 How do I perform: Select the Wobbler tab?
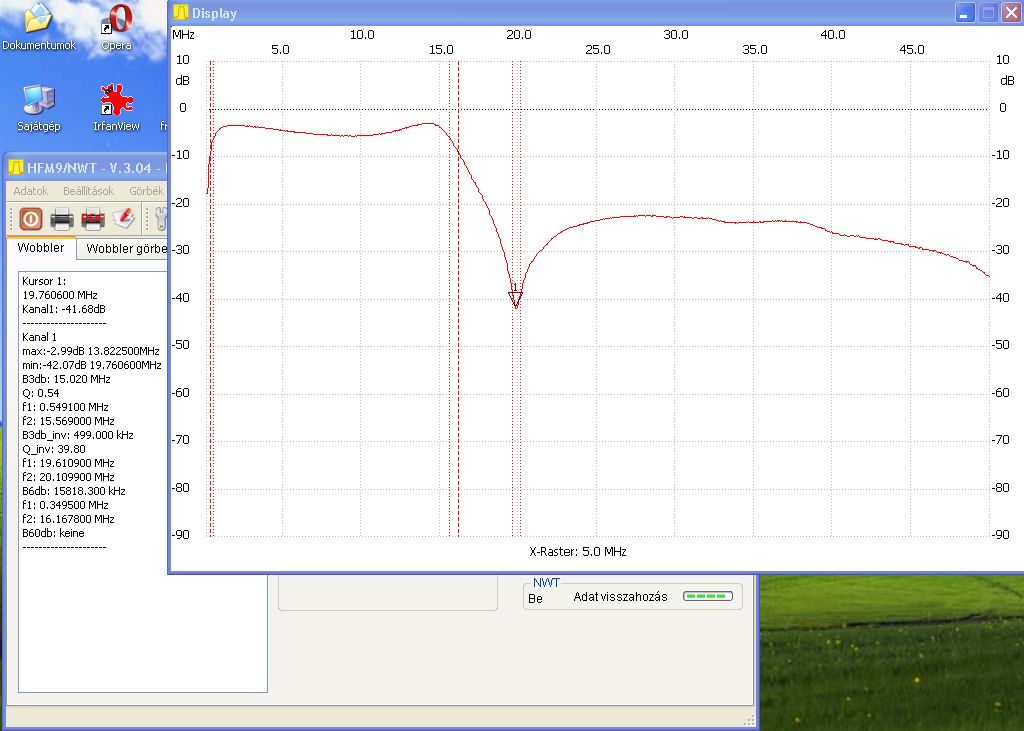41,248
